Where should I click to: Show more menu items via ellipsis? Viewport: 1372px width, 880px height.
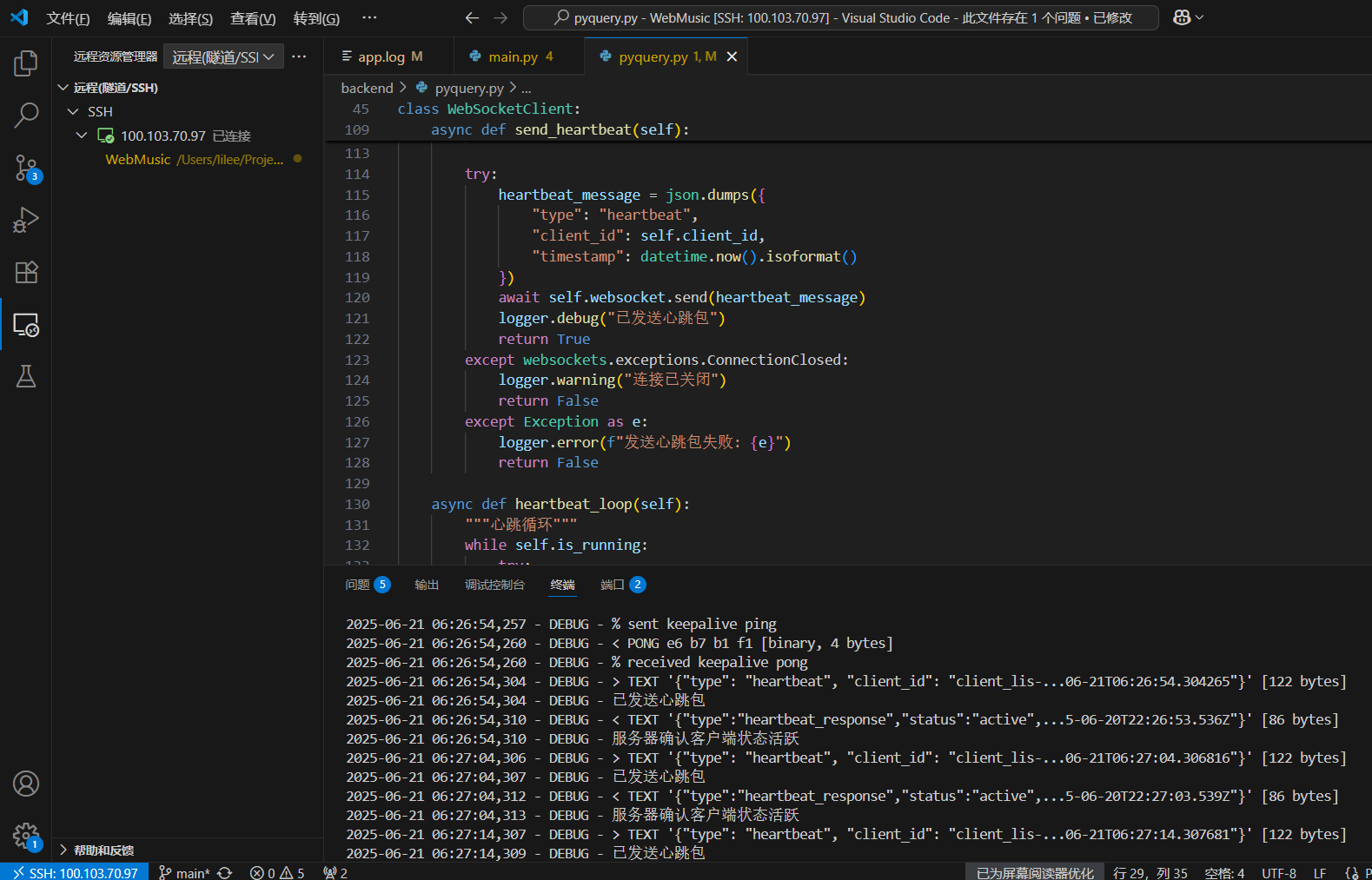(369, 18)
